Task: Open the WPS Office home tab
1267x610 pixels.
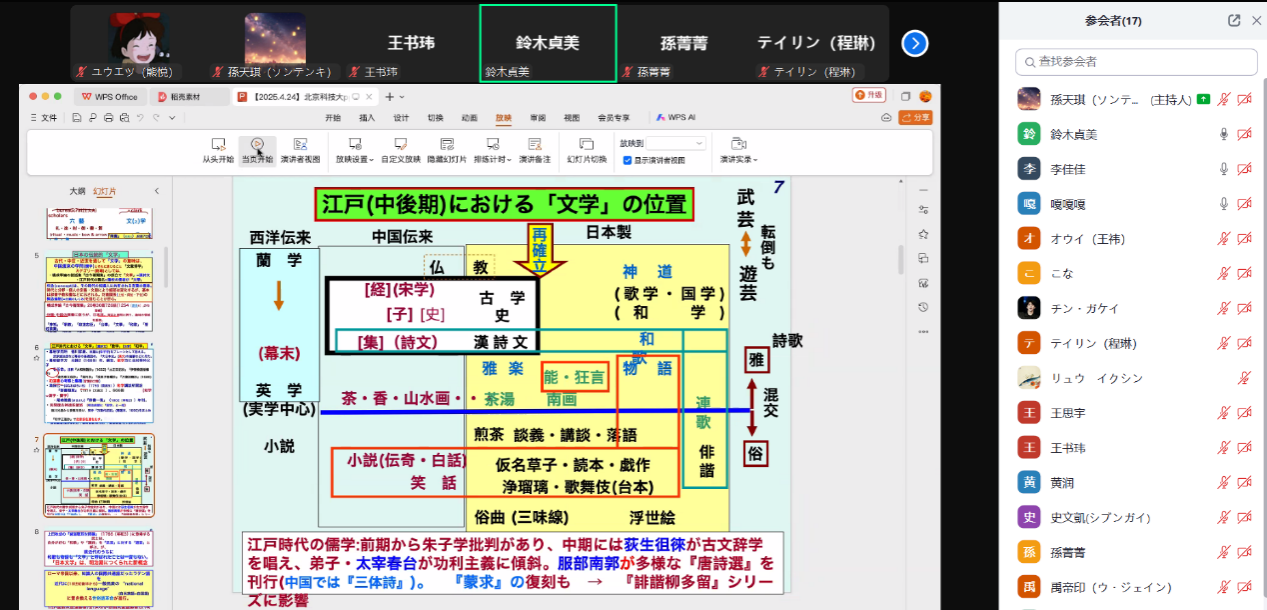Action: pos(110,97)
